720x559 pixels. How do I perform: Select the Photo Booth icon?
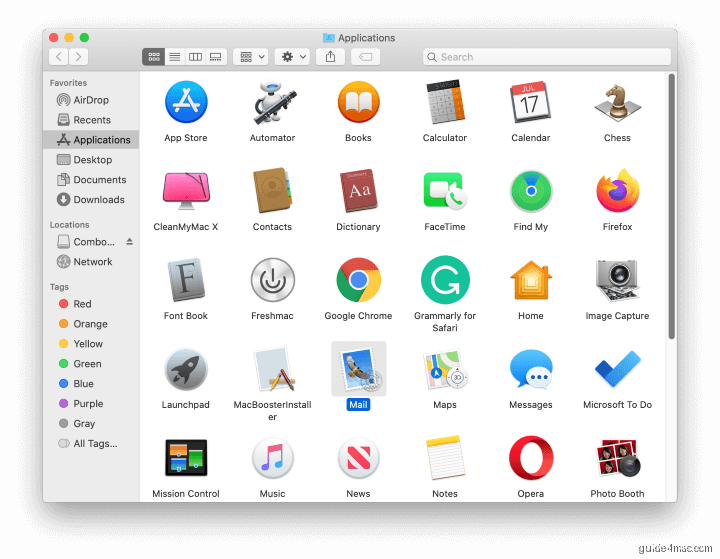click(x=617, y=457)
